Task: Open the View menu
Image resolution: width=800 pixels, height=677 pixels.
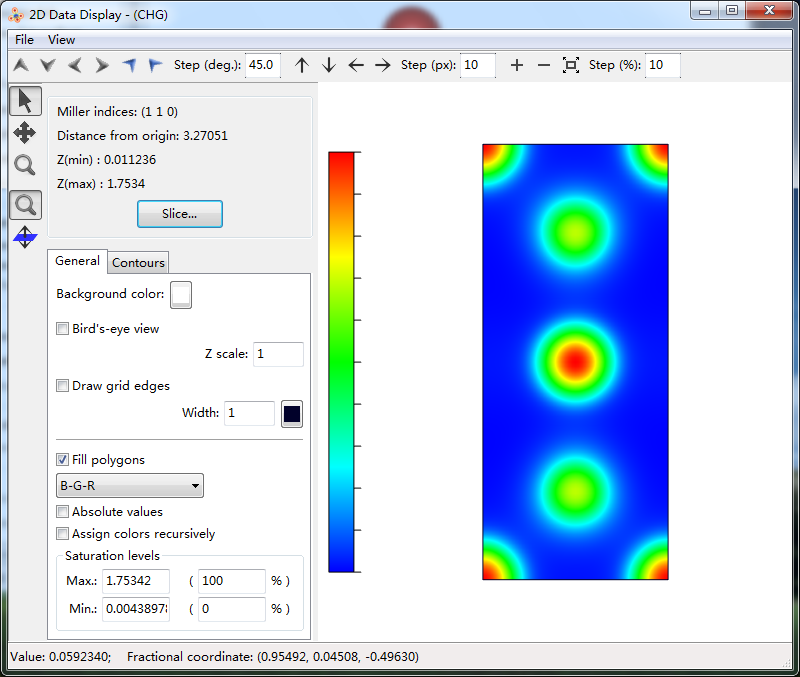Action: [x=61, y=40]
